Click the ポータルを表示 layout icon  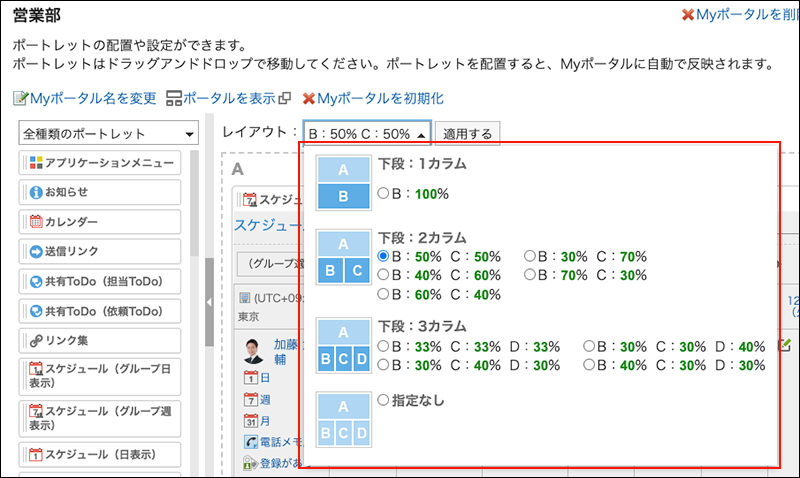(x=174, y=99)
